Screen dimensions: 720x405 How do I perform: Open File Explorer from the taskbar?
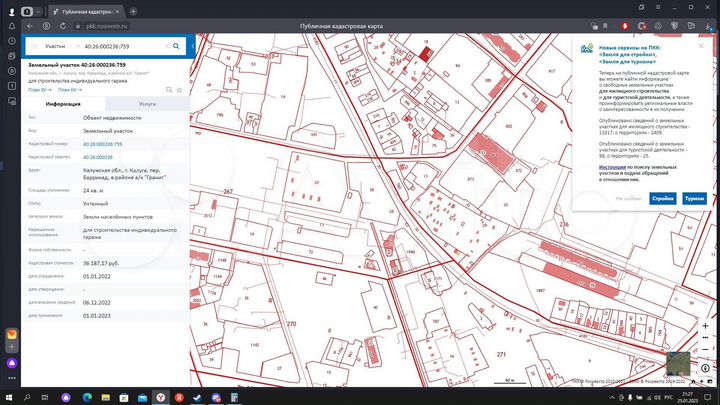coord(106,397)
